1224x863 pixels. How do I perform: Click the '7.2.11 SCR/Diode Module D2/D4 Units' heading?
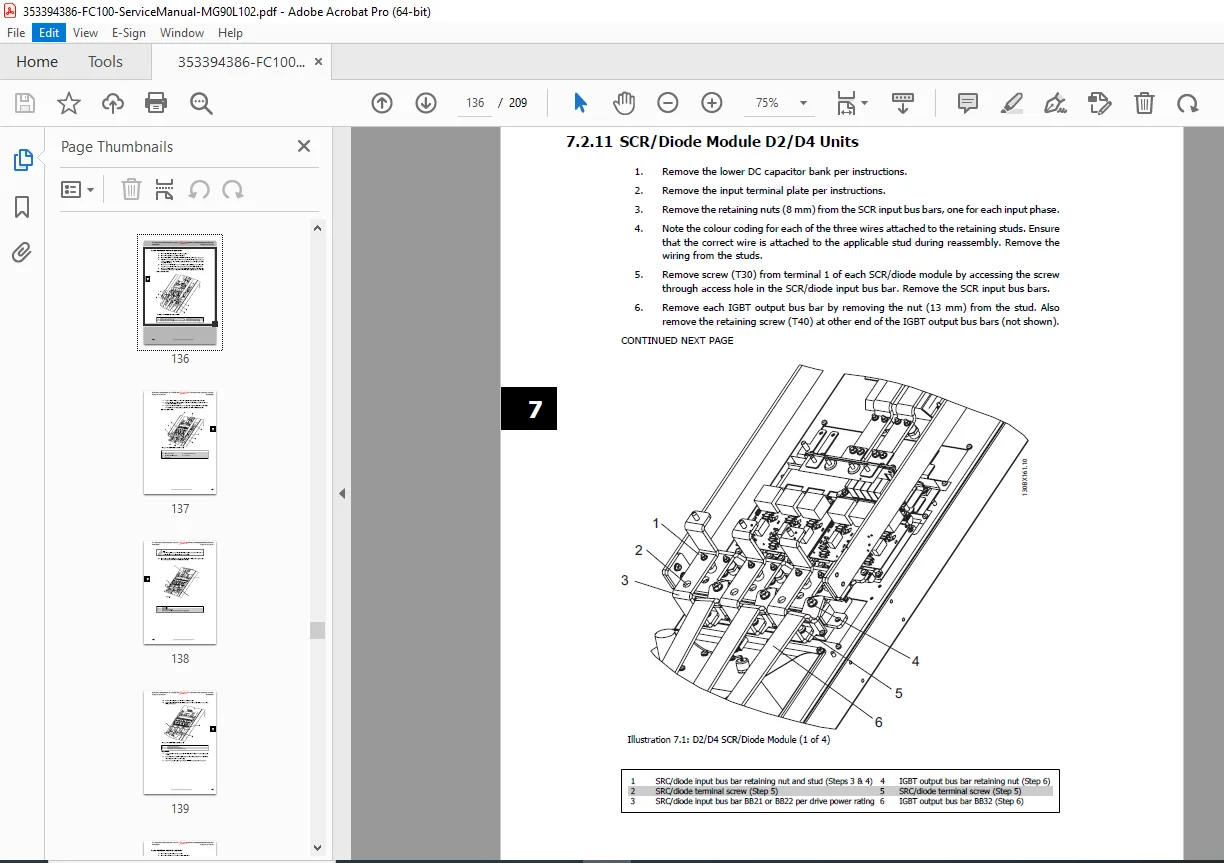(x=712, y=142)
